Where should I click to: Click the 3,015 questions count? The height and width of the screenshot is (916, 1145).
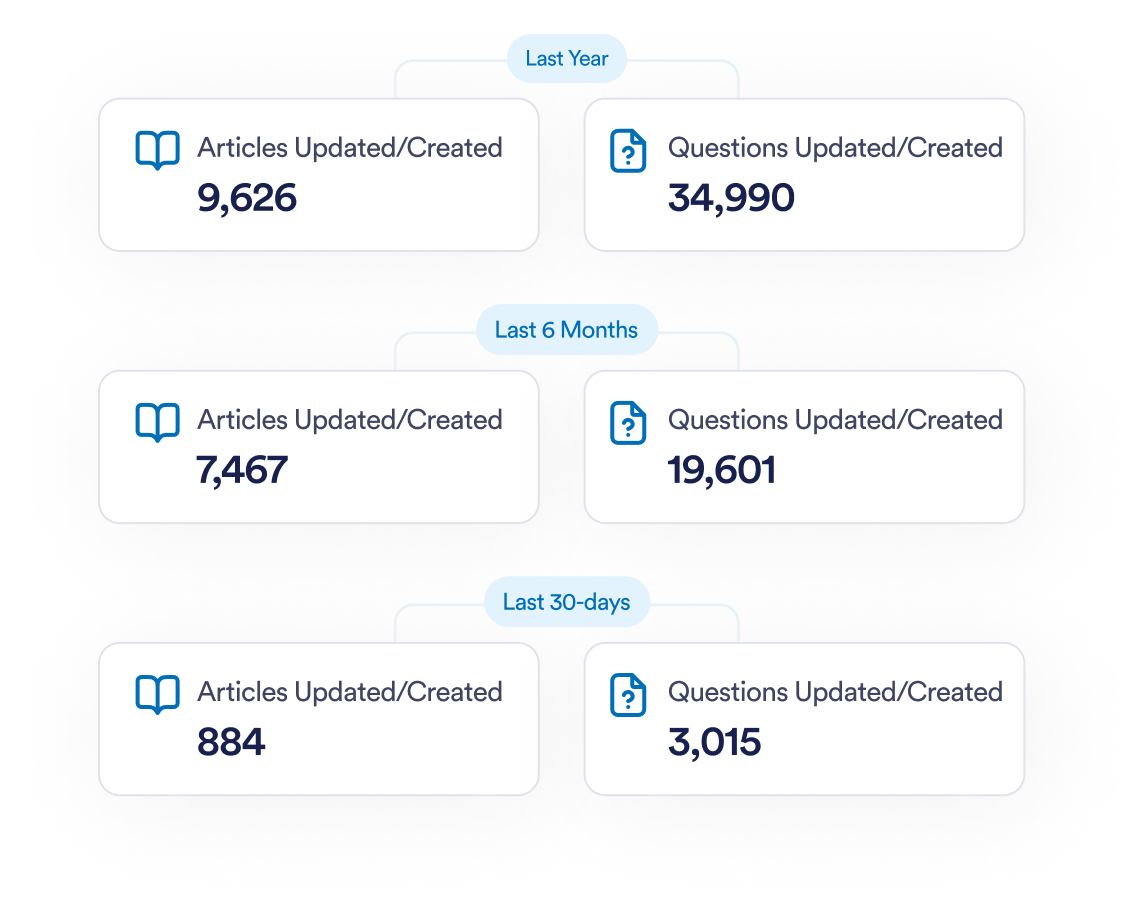tap(714, 742)
